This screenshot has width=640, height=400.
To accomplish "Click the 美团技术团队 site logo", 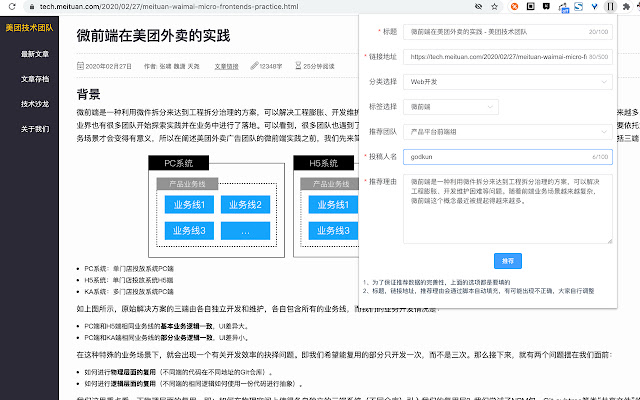I will click(x=29, y=28).
